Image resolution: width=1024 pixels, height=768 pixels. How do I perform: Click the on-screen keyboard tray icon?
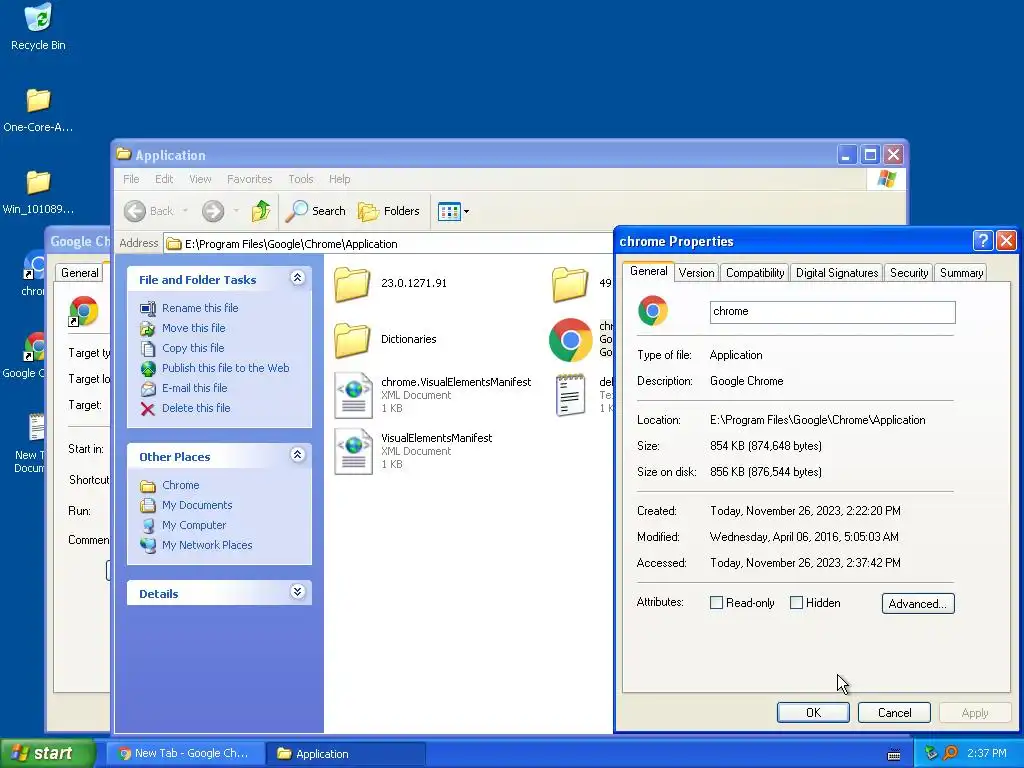(894, 755)
